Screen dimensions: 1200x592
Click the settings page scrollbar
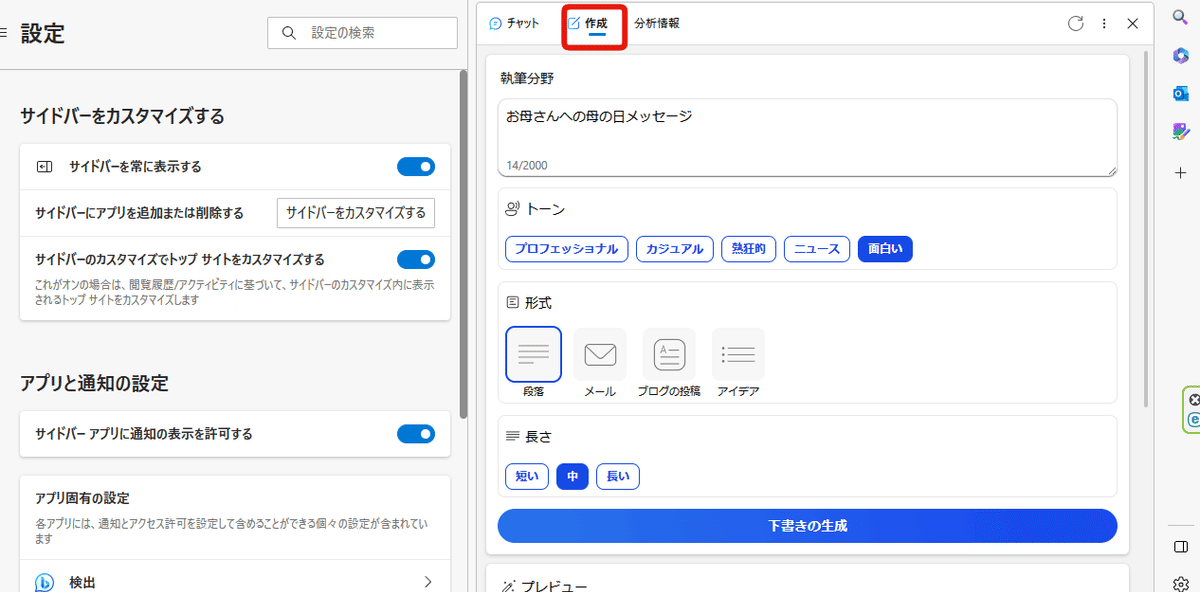[x=463, y=243]
